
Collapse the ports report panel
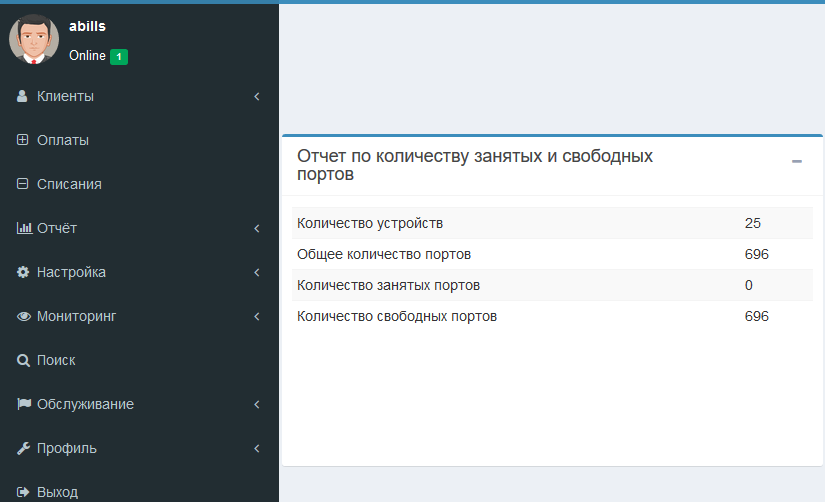coord(797,161)
